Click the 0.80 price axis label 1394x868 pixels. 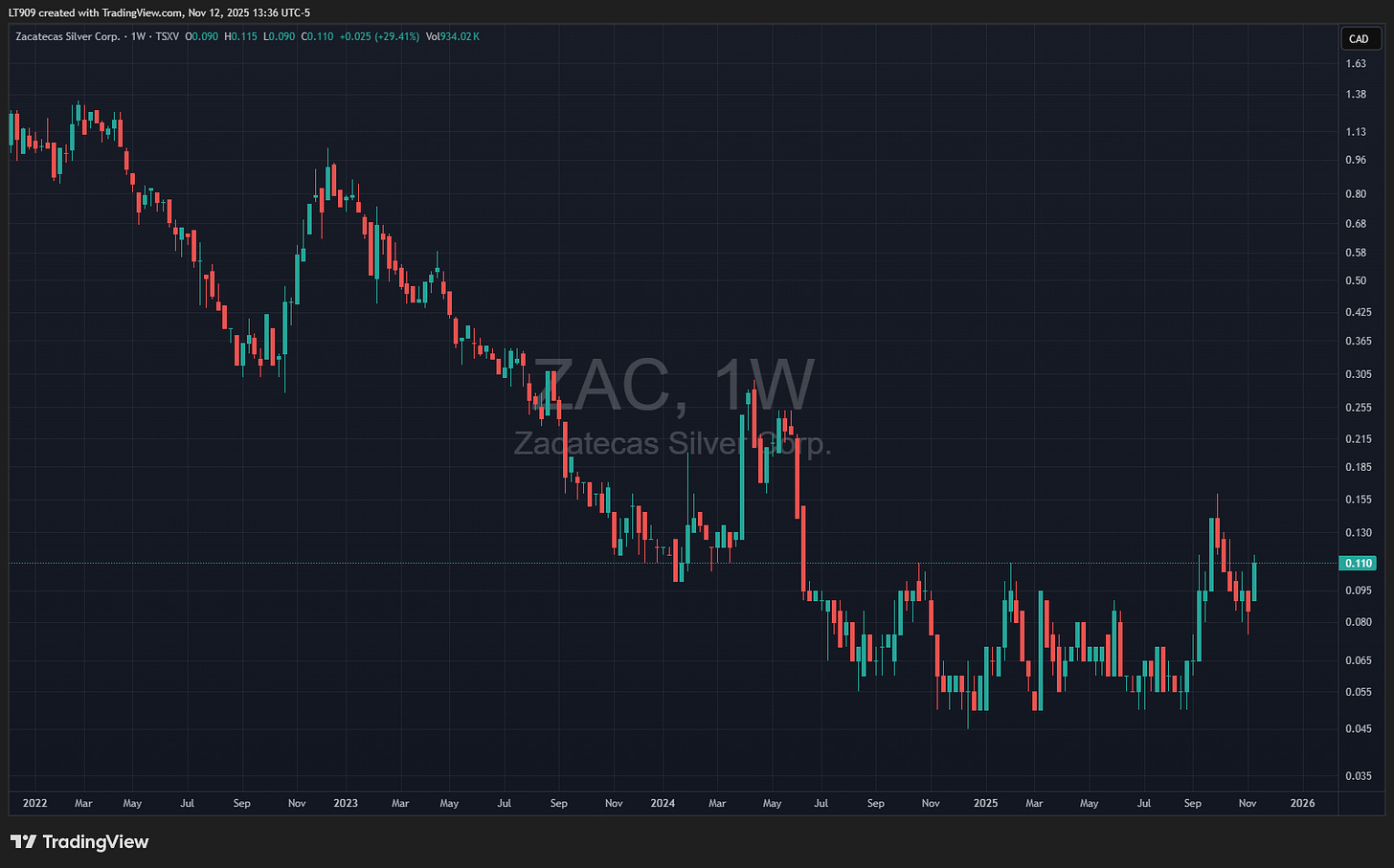click(1356, 193)
